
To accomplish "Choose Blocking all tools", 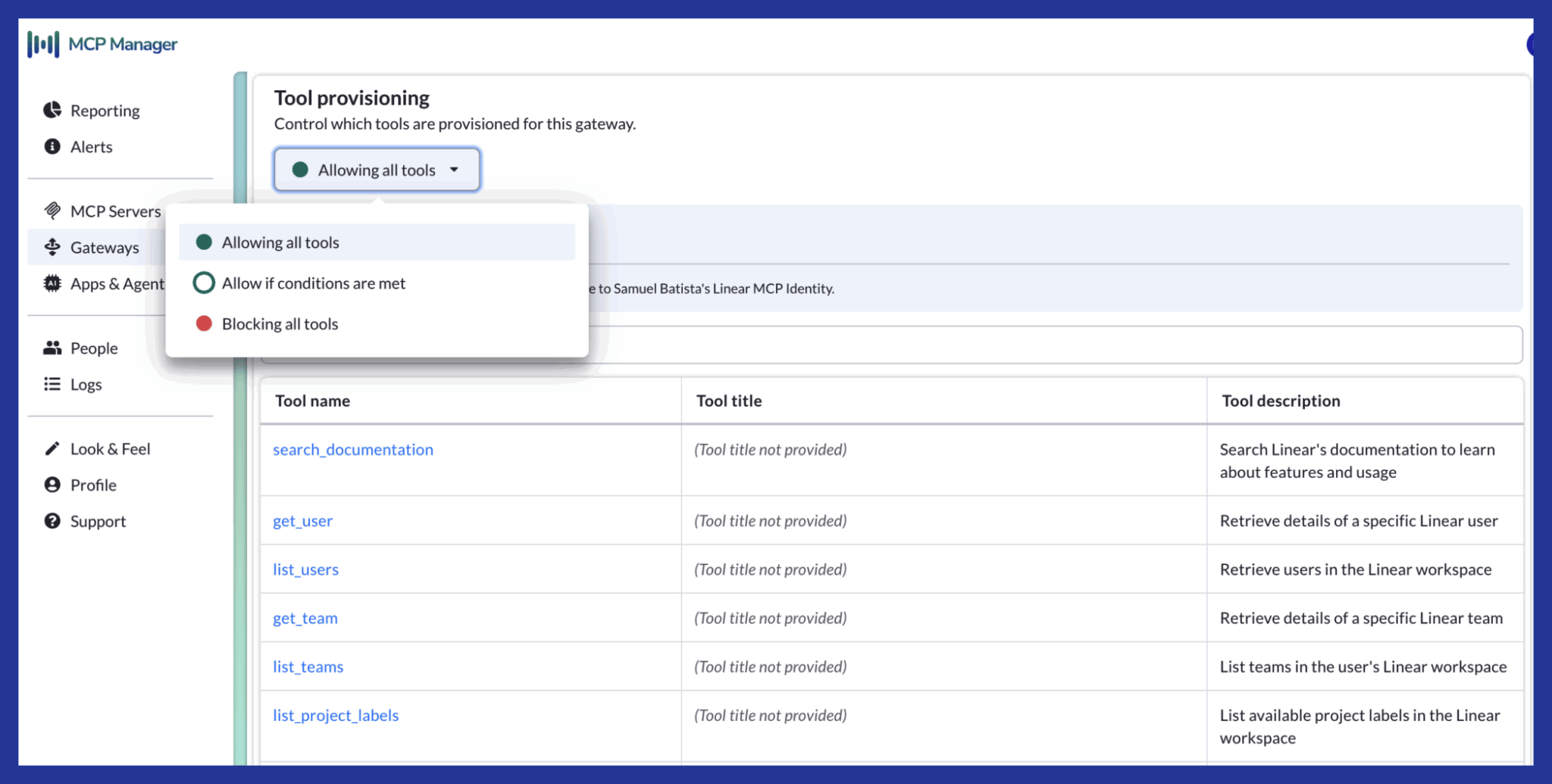I will (x=279, y=323).
